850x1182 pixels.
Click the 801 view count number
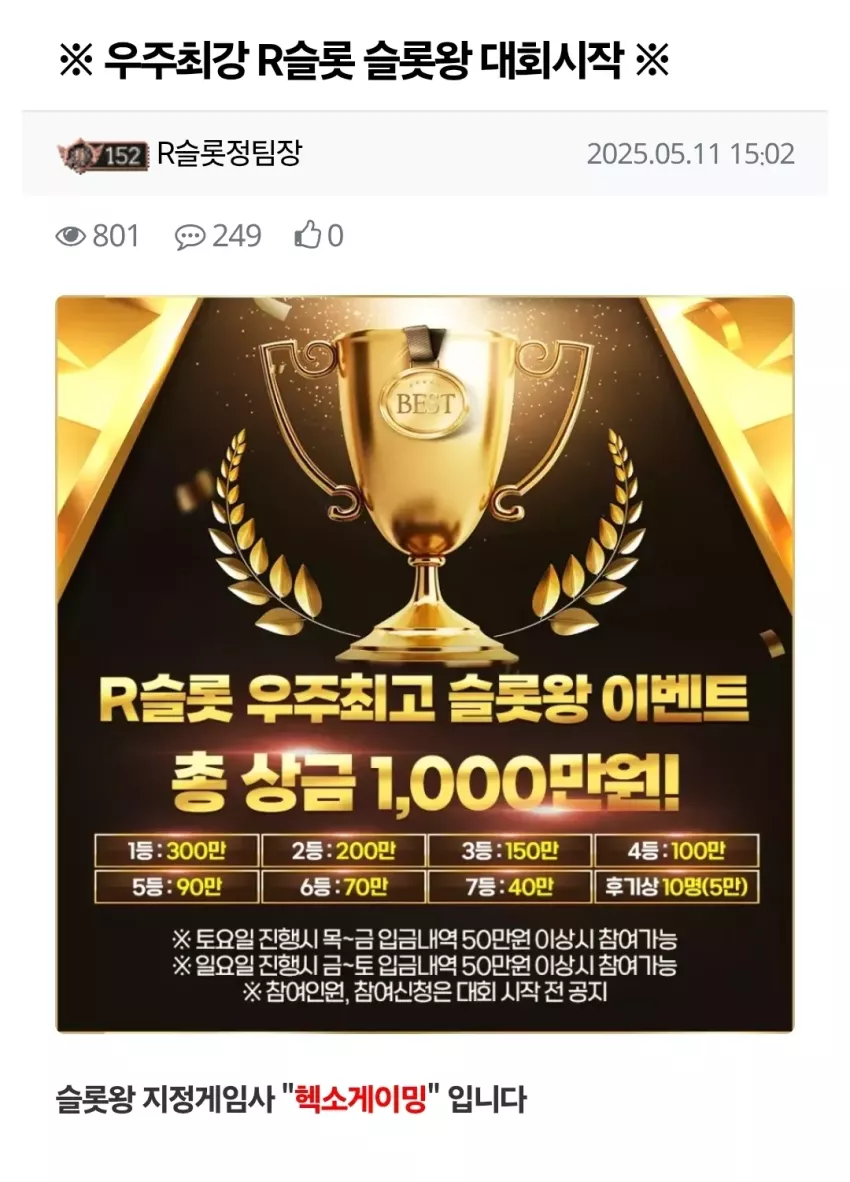click(115, 237)
